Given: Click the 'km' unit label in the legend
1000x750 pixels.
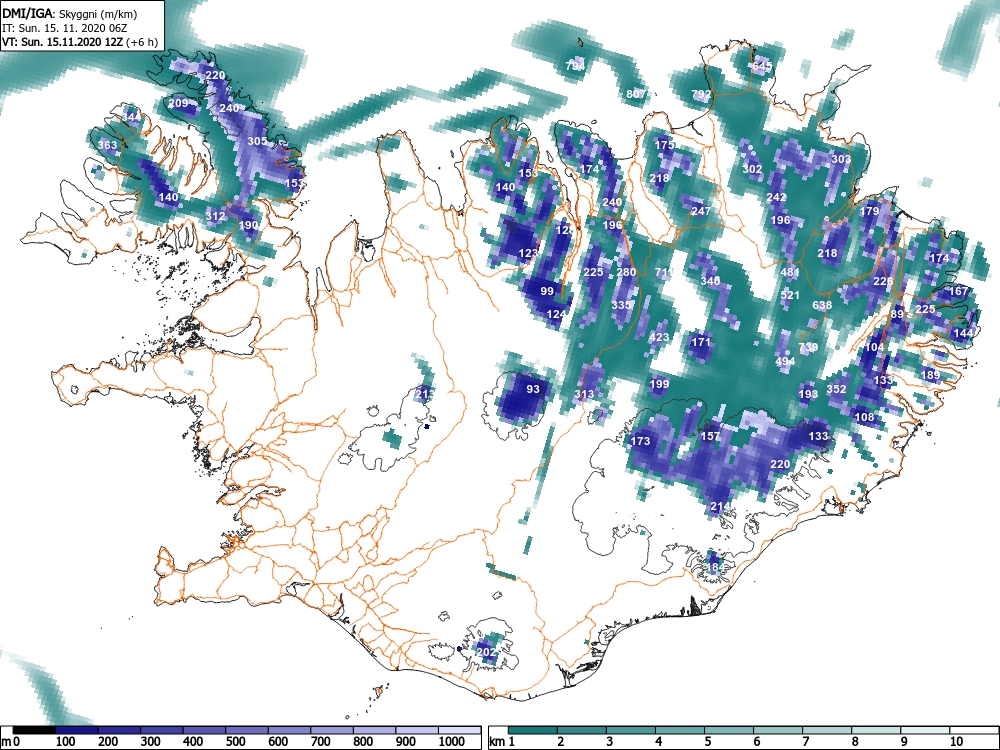Looking at the screenshot, I should click(498, 741).
